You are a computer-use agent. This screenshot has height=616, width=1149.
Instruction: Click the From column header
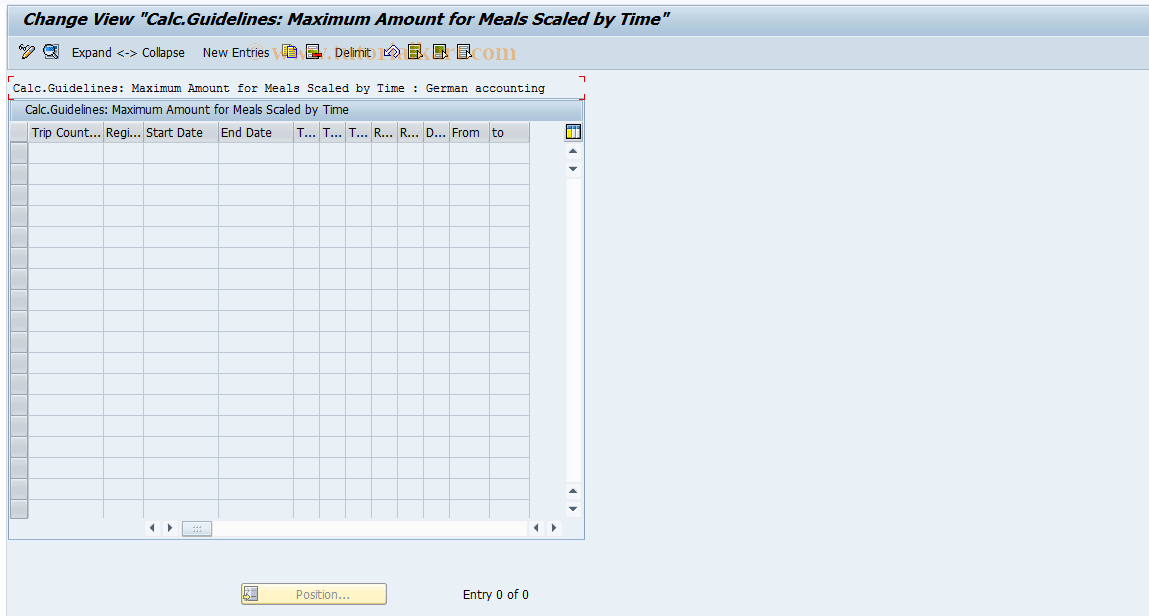pyautogui.click(x=469, y=133)
